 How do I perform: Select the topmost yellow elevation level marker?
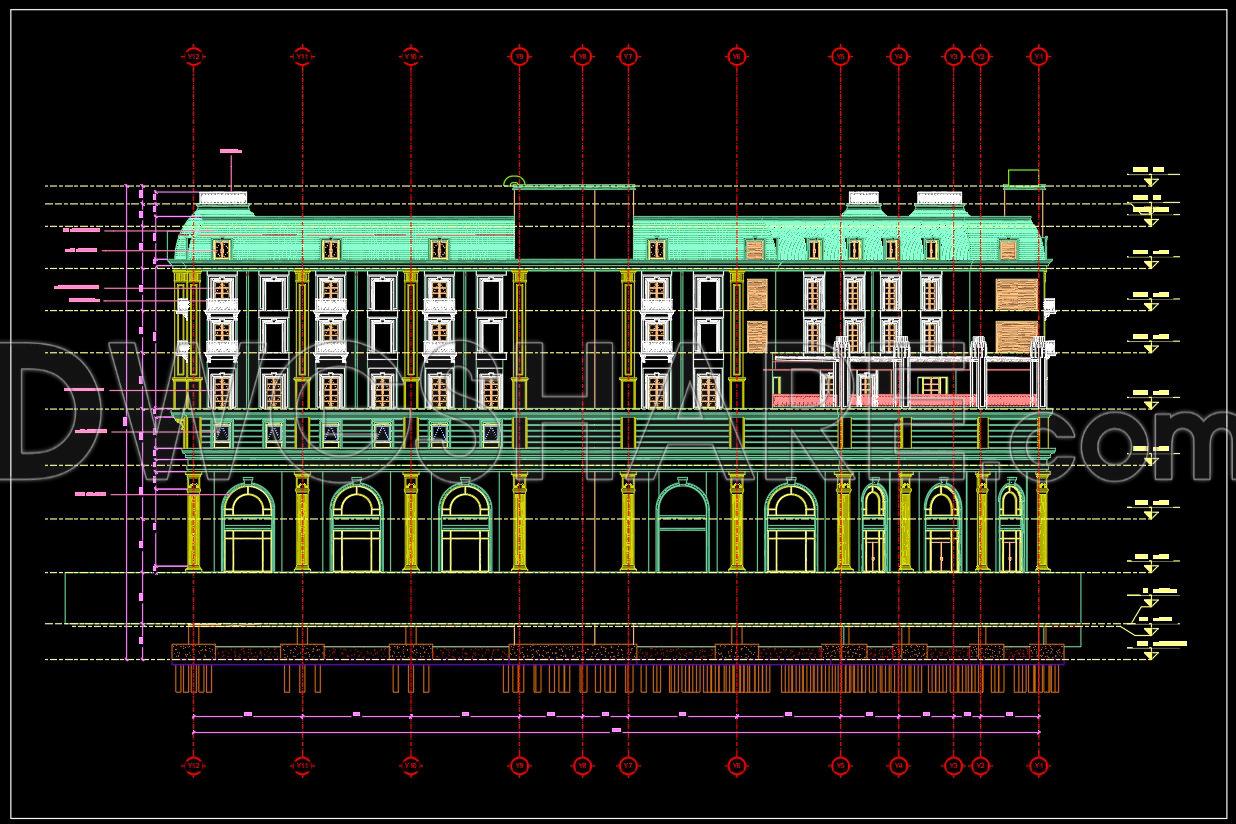pyautogui.click(x=1150, y=176)
